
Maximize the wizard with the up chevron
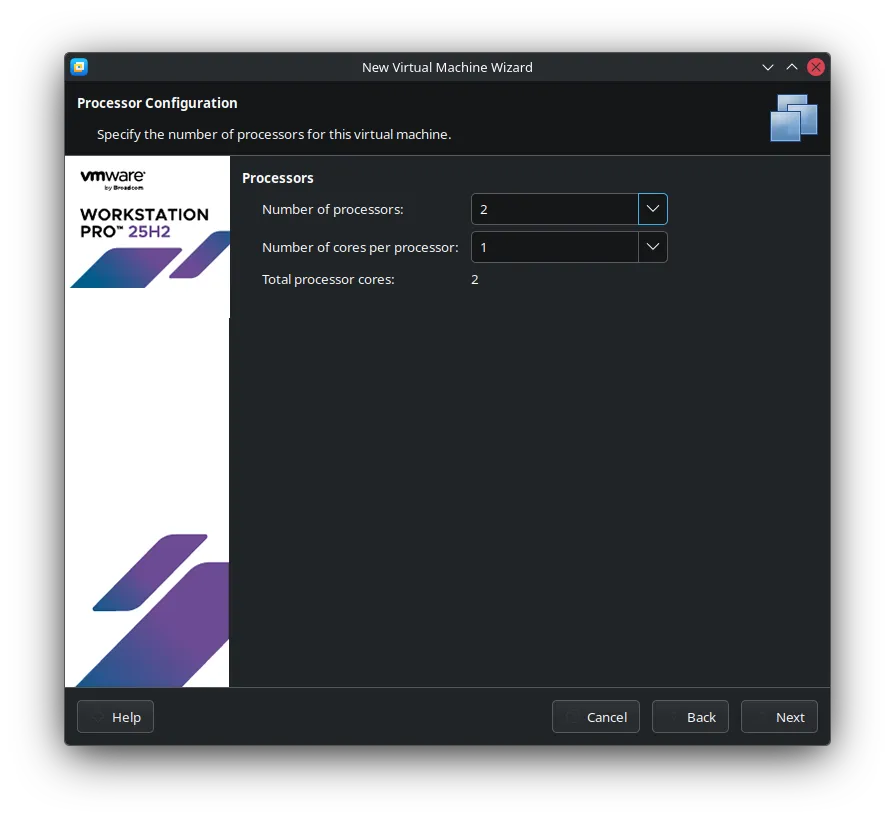click(792, 67)
